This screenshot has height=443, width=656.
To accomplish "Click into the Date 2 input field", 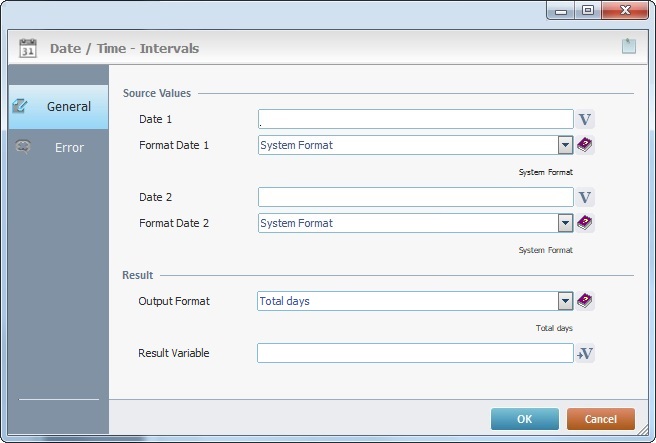I will tap(415, 197).
